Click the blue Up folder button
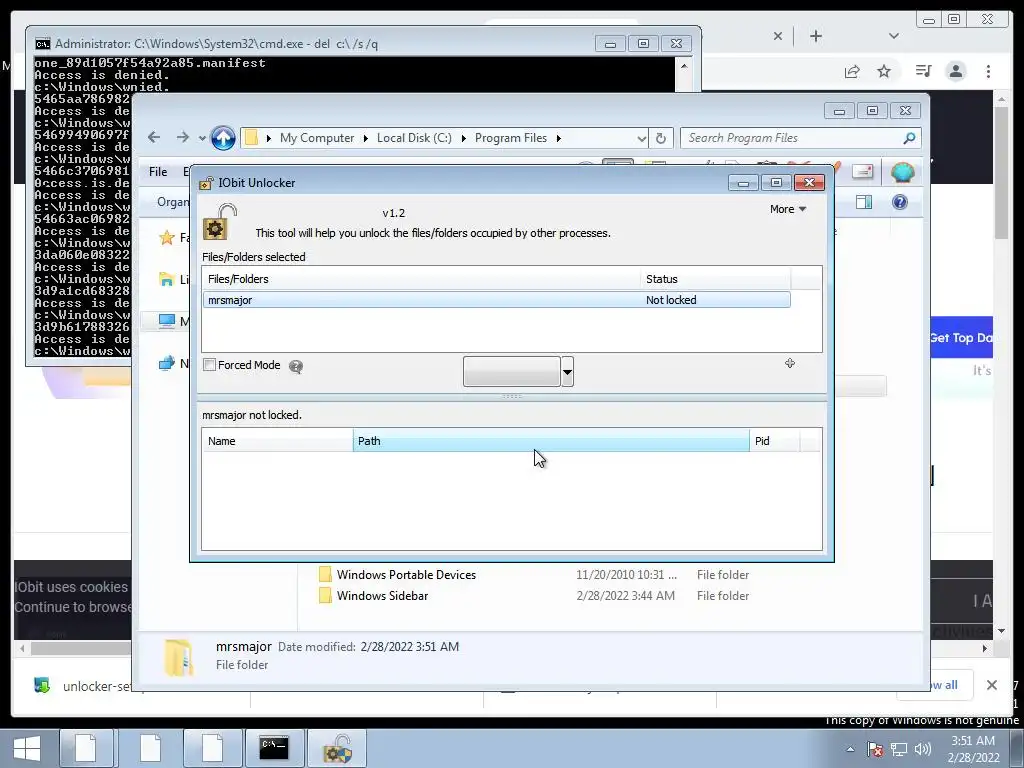The image size is (1024, 768). (223, 138)
